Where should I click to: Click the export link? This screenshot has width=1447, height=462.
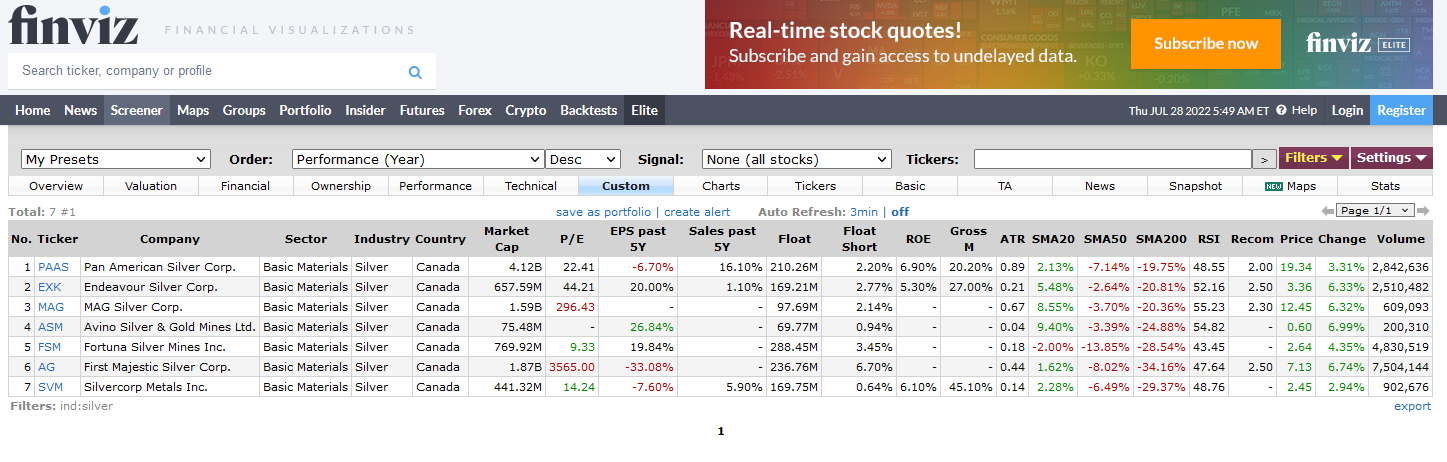(x=1412, y=406)
